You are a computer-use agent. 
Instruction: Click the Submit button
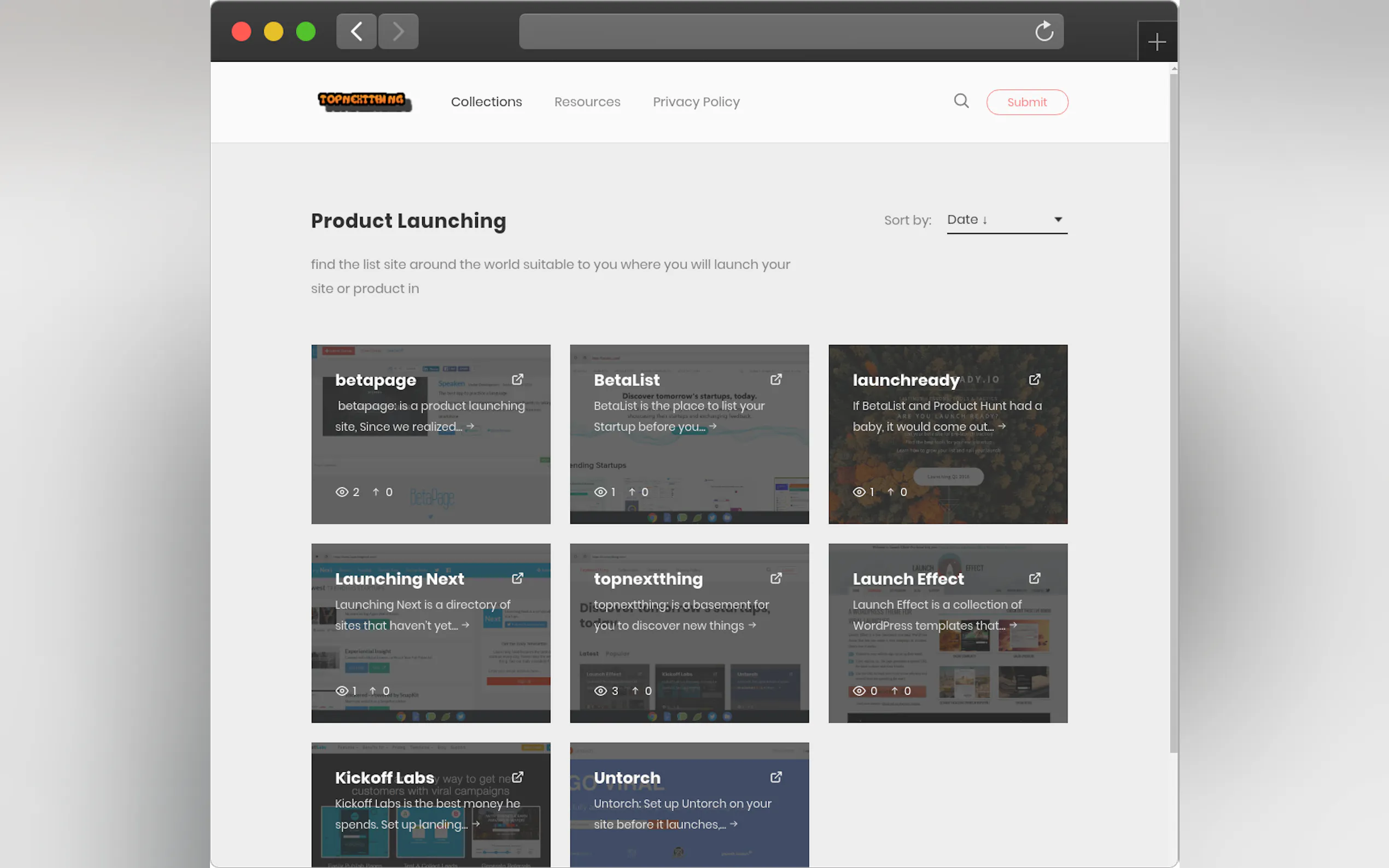coord(1026,102)
